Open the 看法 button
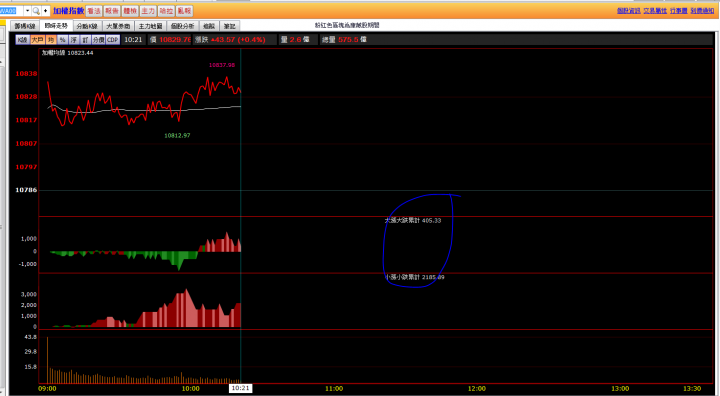 click(94, 11)
